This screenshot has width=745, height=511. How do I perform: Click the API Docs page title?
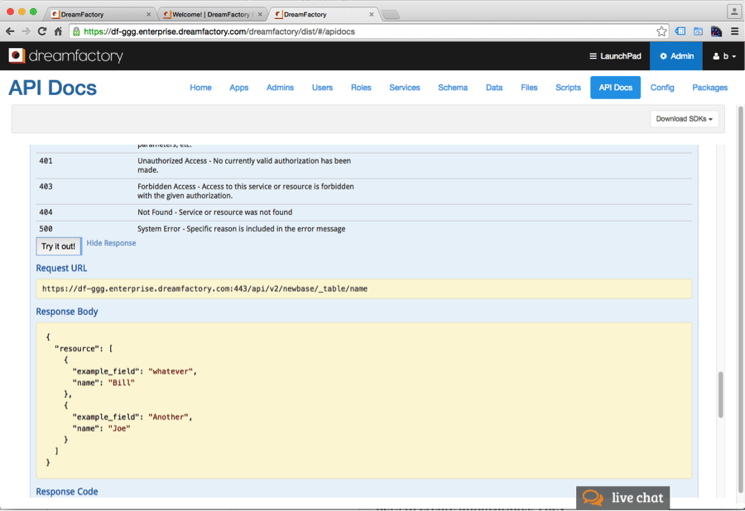[x=52, y=88]
